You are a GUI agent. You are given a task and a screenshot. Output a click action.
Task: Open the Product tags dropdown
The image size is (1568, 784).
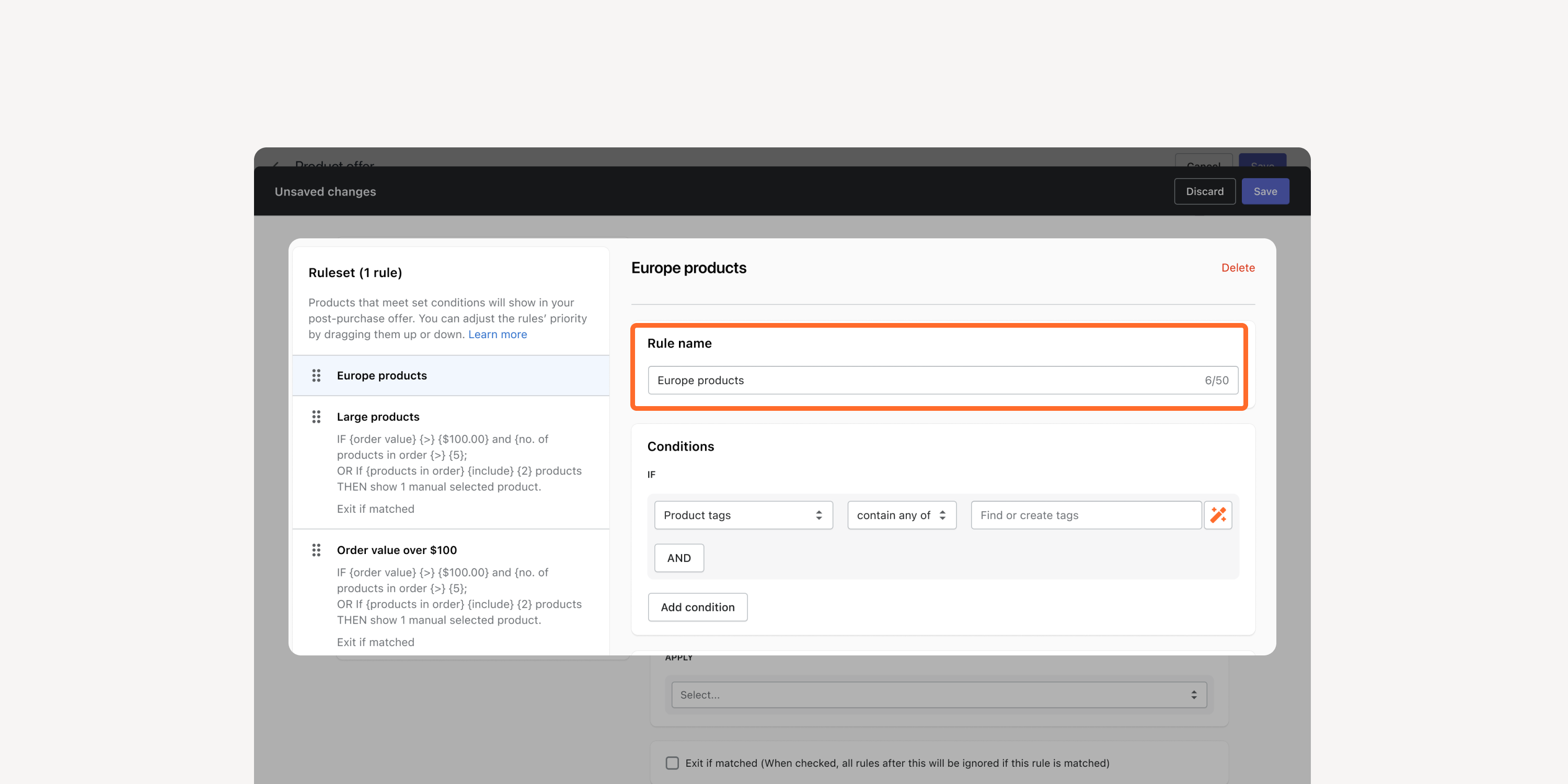pos(743,515)
